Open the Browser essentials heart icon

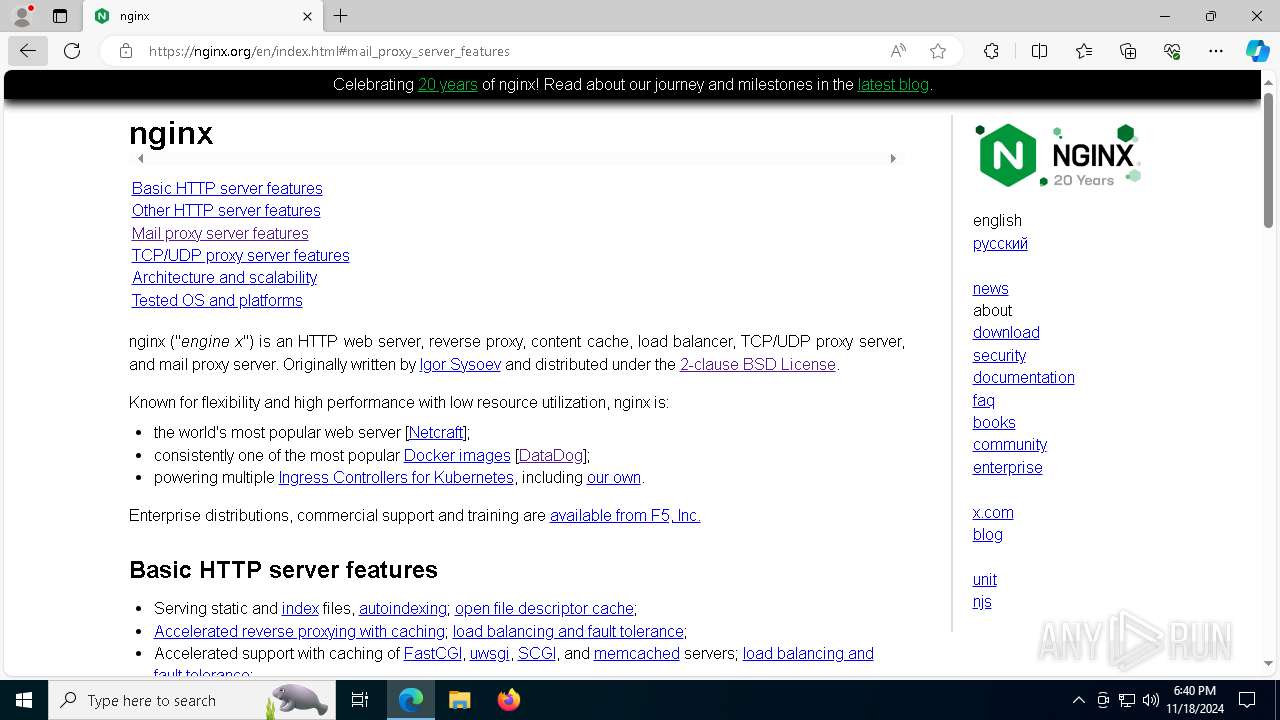(1172, 51)
